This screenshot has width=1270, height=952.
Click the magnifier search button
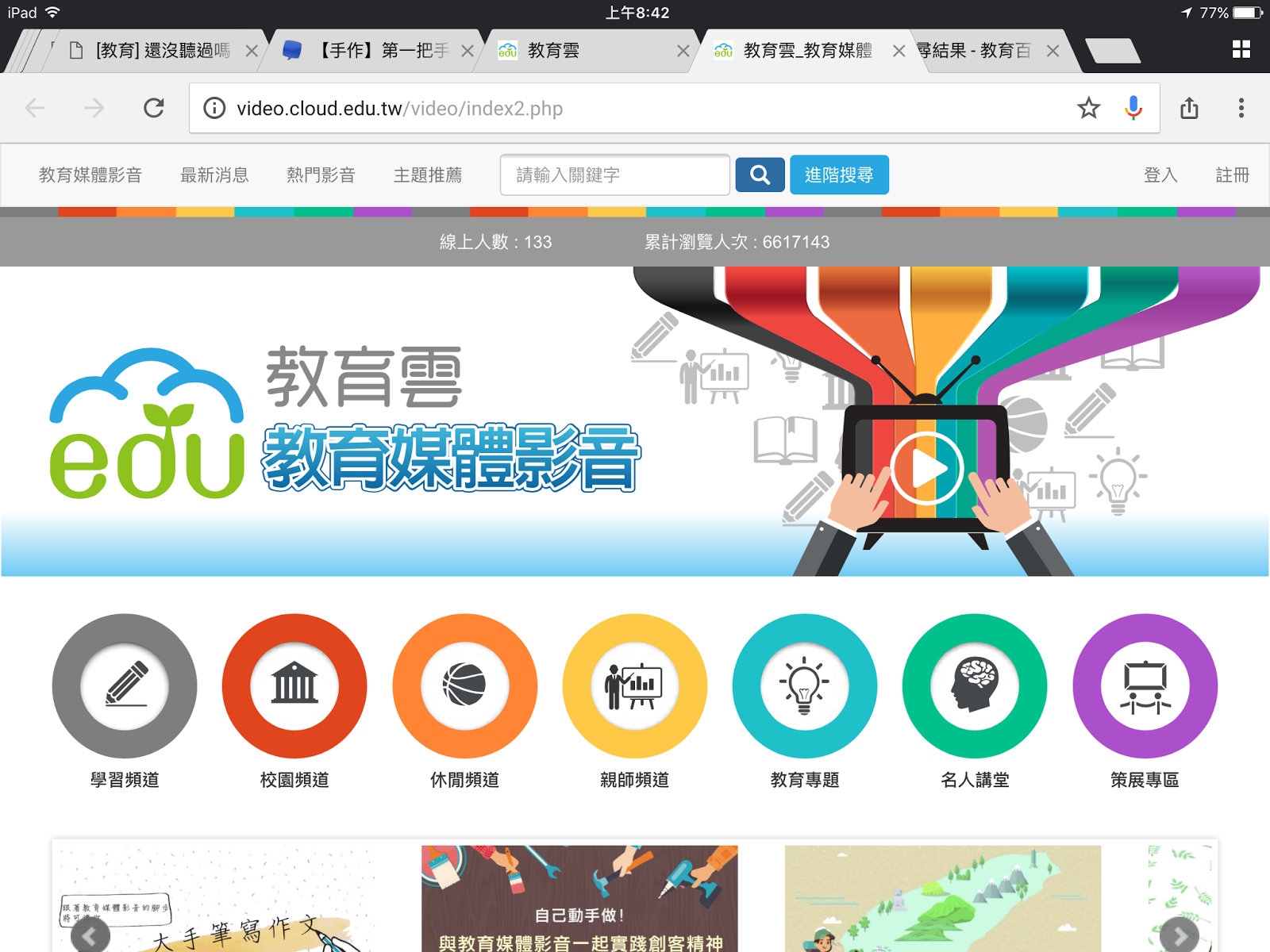click(760, 175)
